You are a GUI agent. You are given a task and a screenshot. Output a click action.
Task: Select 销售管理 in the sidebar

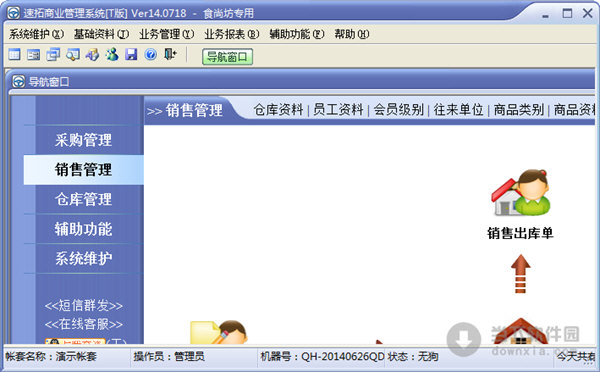pyautogui.click(x=83, y=170)
